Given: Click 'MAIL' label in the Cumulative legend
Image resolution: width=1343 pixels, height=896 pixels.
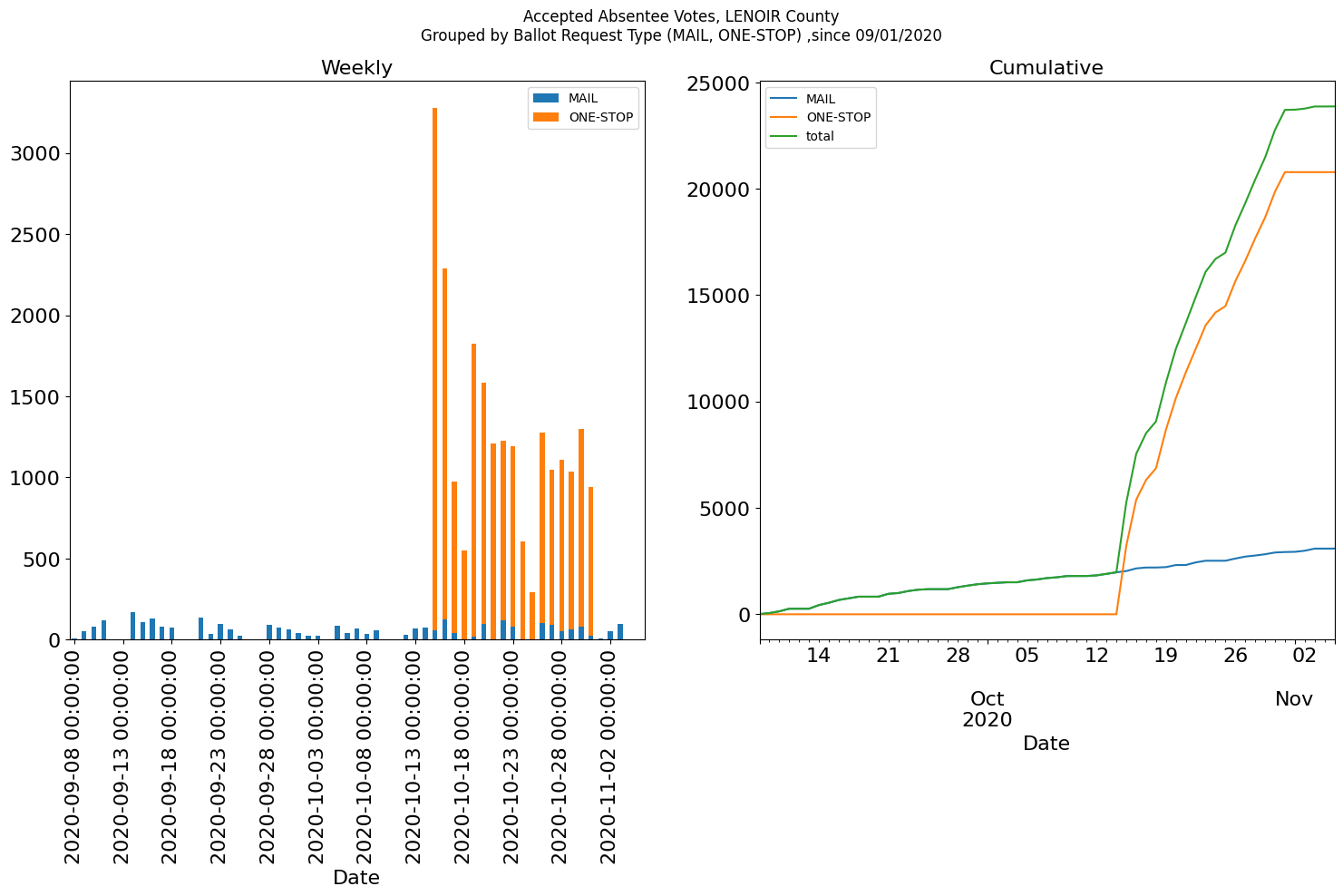Looking at the screenshot, I should [x=821, y=99].
